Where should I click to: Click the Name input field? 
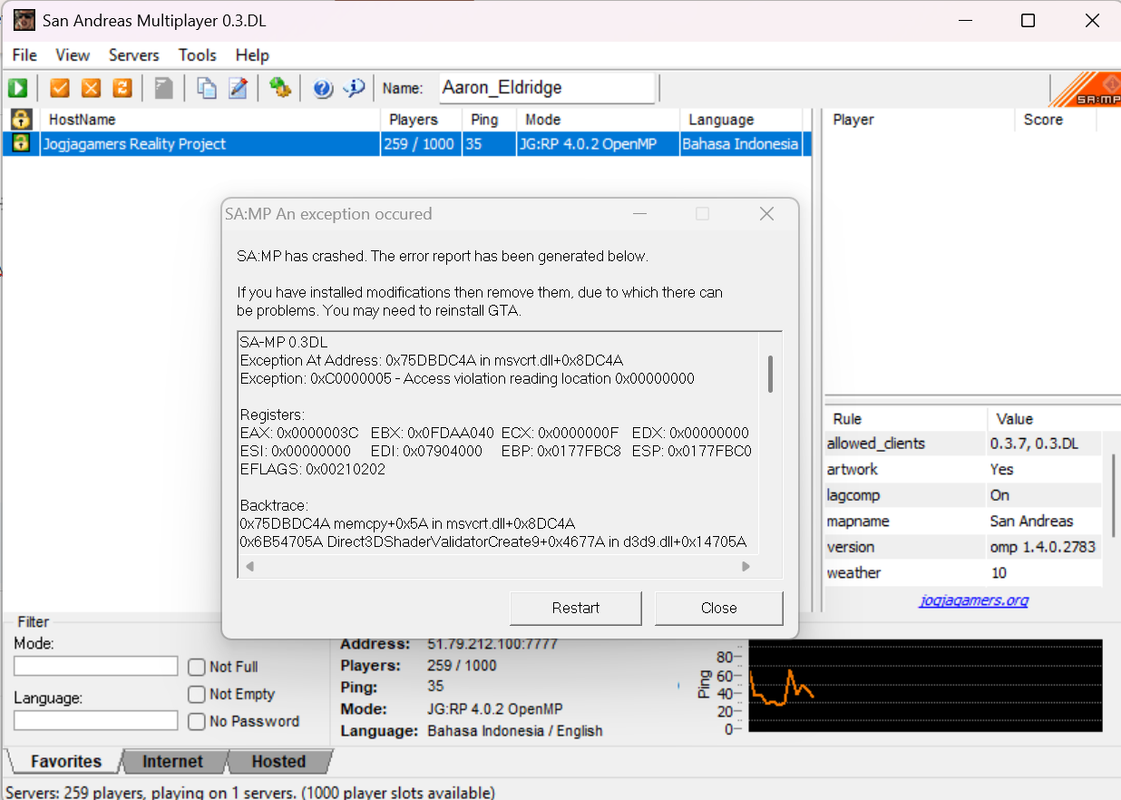tap(547, 88)
